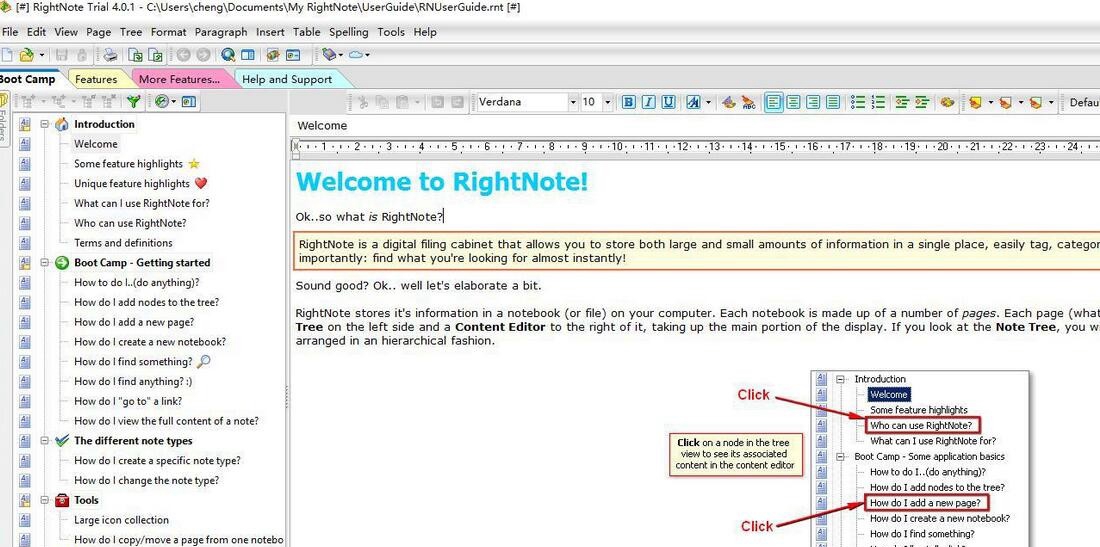1100x547 pixels.
Task: Click the numbered list icon
Action: tap(877, 102)
